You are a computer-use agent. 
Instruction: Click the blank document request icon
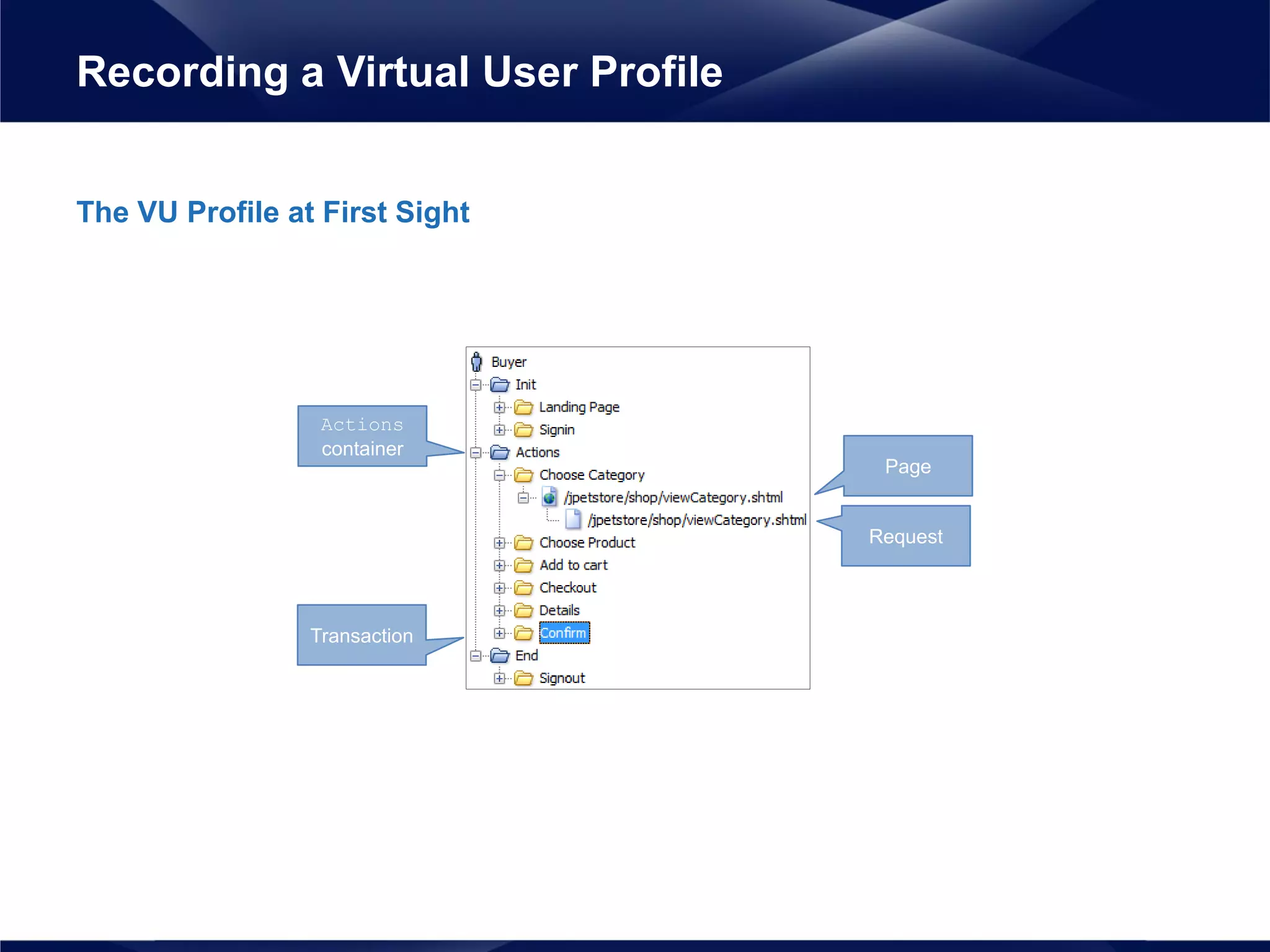[x=573, y=519]
